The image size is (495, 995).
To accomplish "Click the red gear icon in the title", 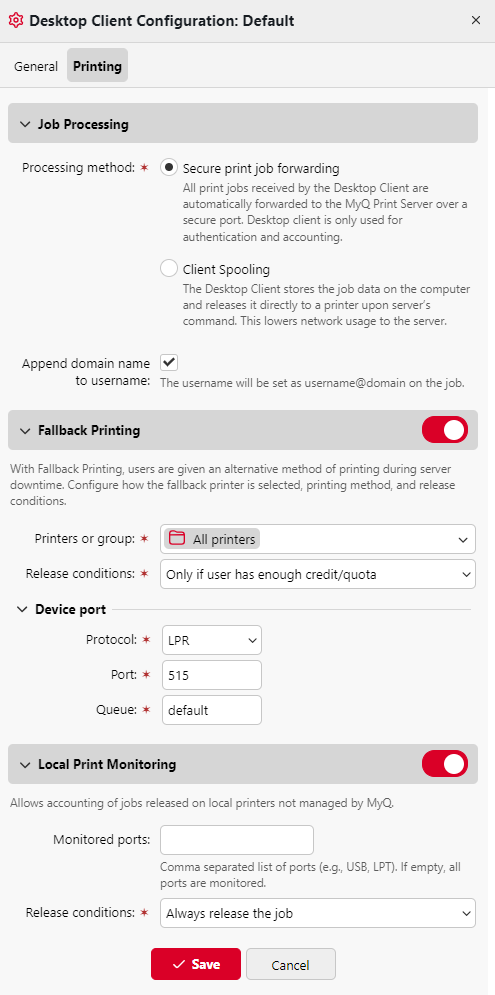I will [x=17, y=20].
